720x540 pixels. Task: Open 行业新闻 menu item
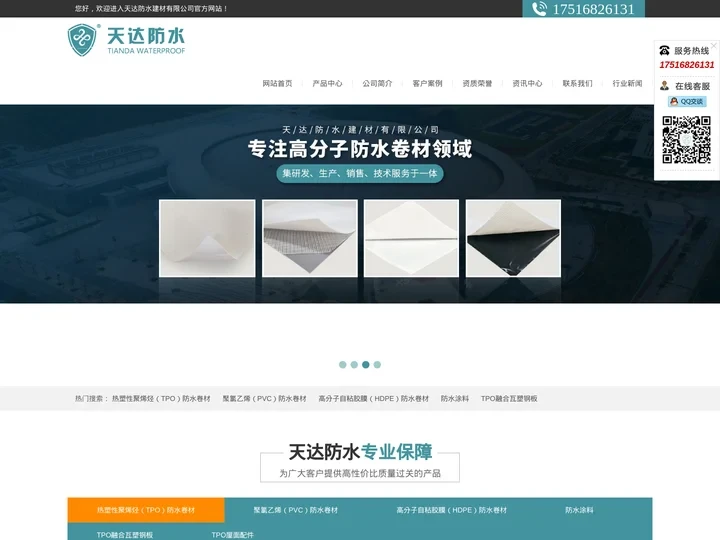[627, 84]
